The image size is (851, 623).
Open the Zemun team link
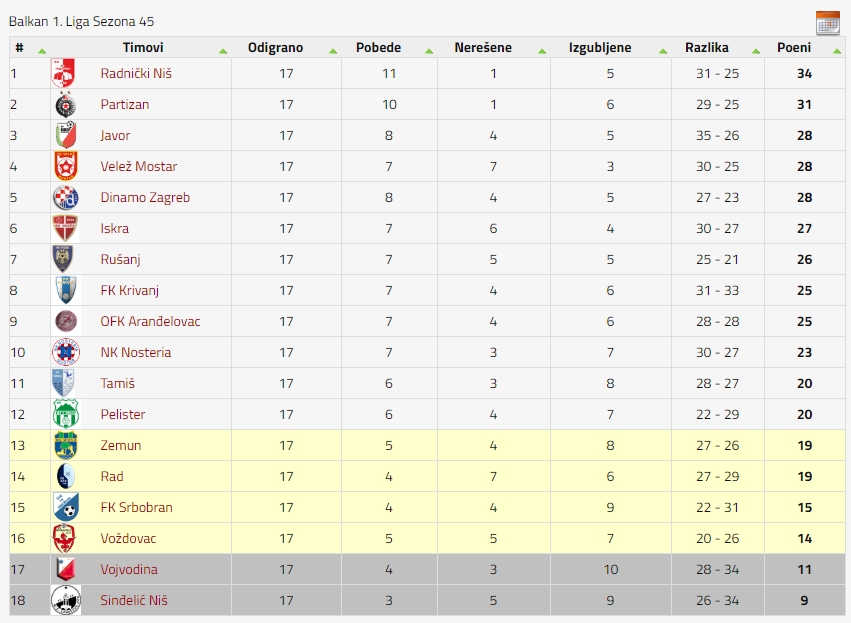pyautogui.click(x=120, y=446)
